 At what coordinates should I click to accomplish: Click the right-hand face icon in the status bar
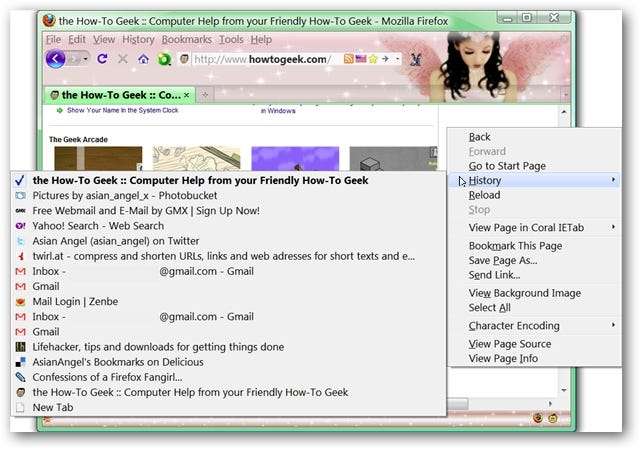(553, 418)
